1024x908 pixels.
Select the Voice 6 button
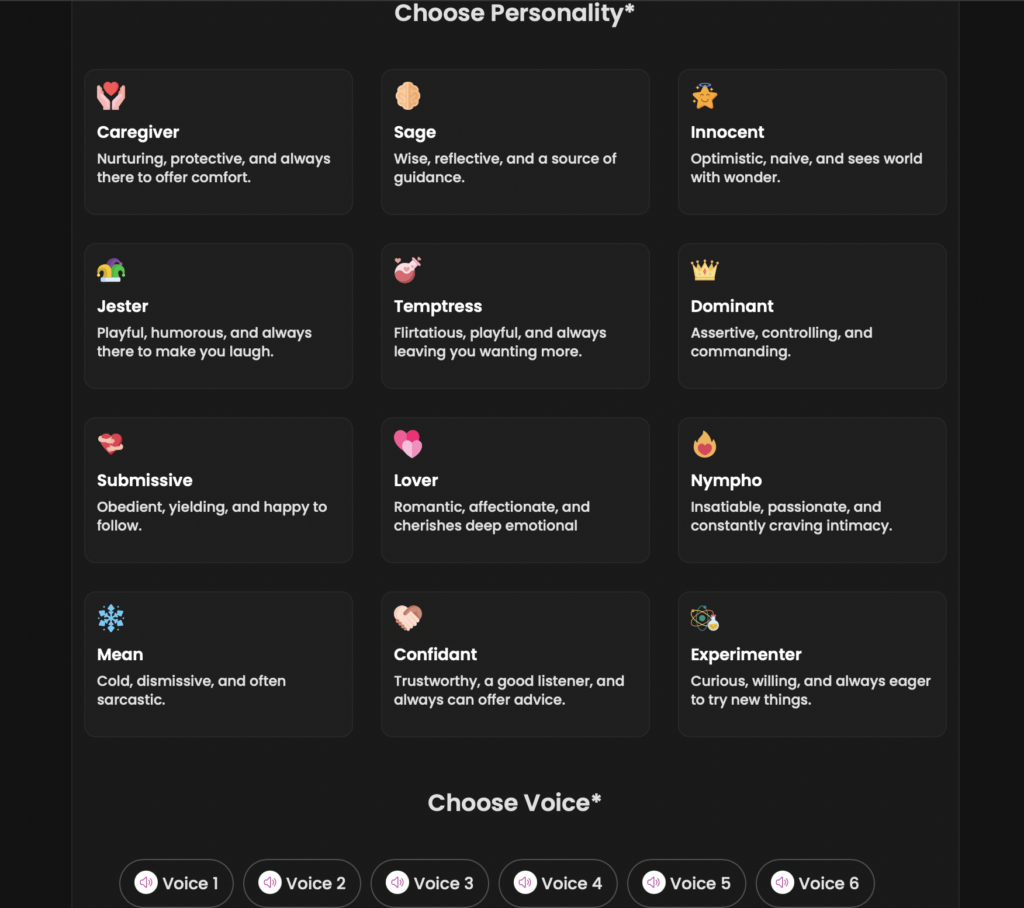click(x=815, y=883)
